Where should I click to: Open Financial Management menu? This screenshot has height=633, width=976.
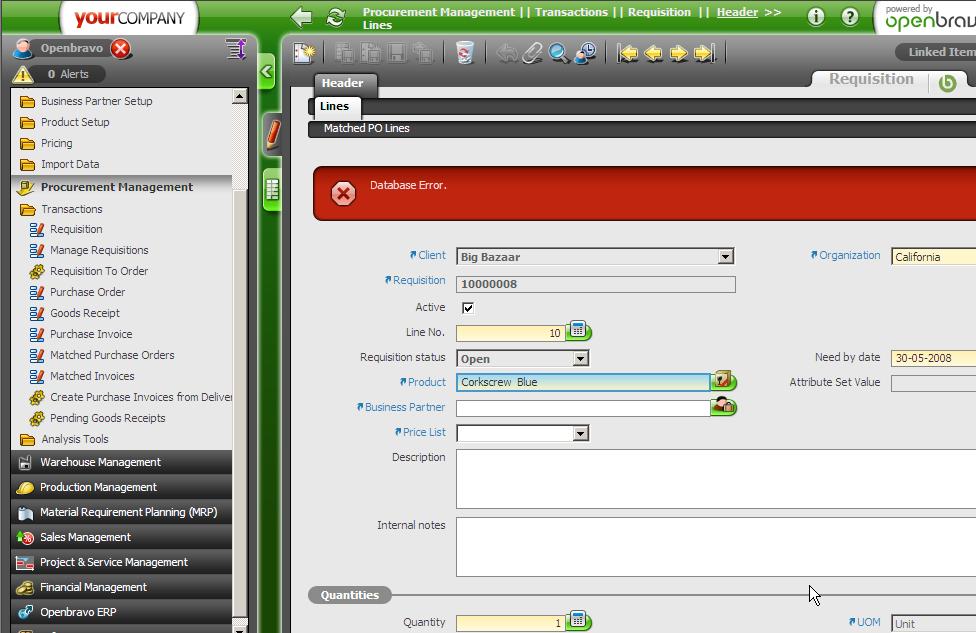coord(121,587)
